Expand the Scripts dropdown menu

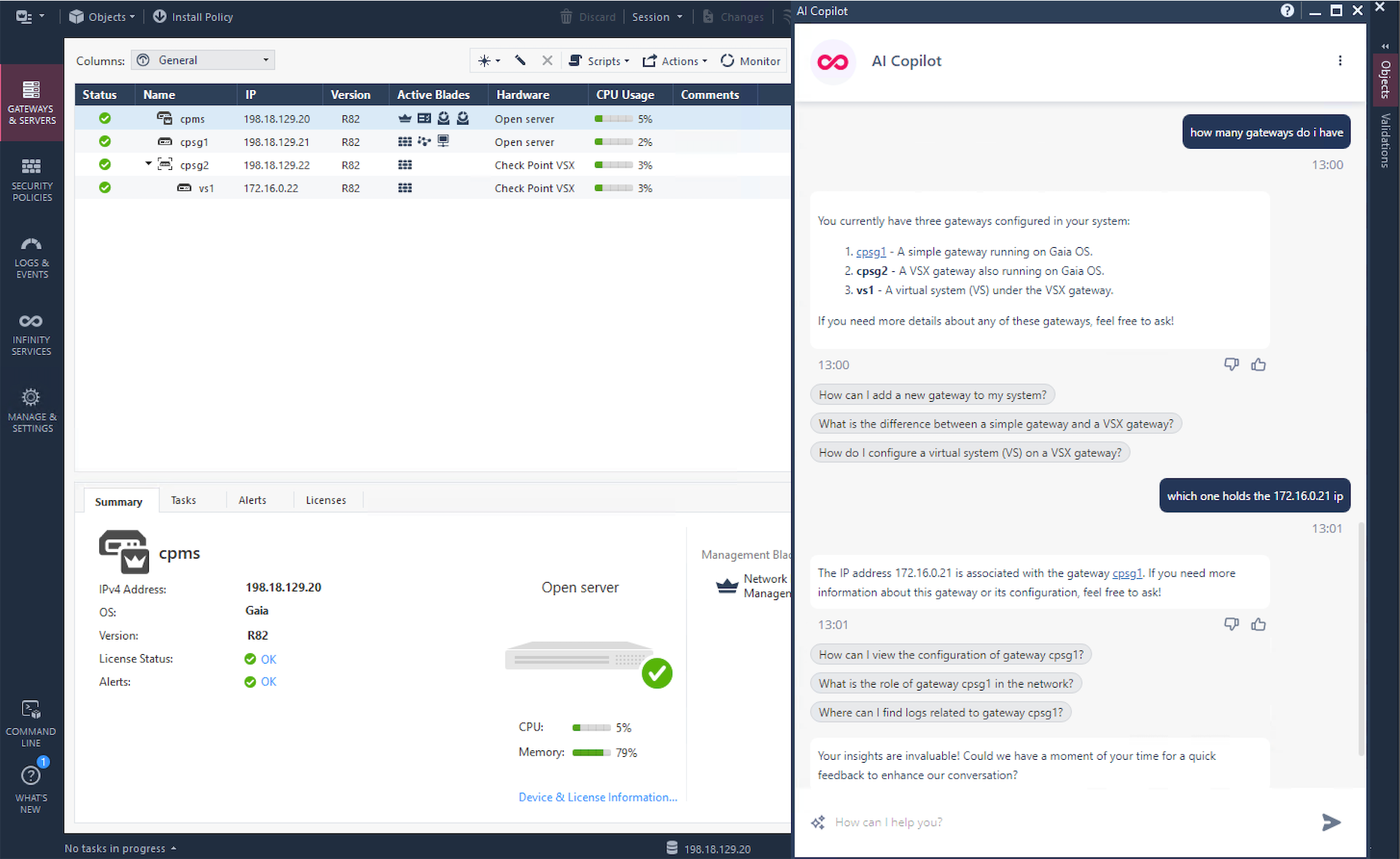pyautogui.click(x=599, y=61)
